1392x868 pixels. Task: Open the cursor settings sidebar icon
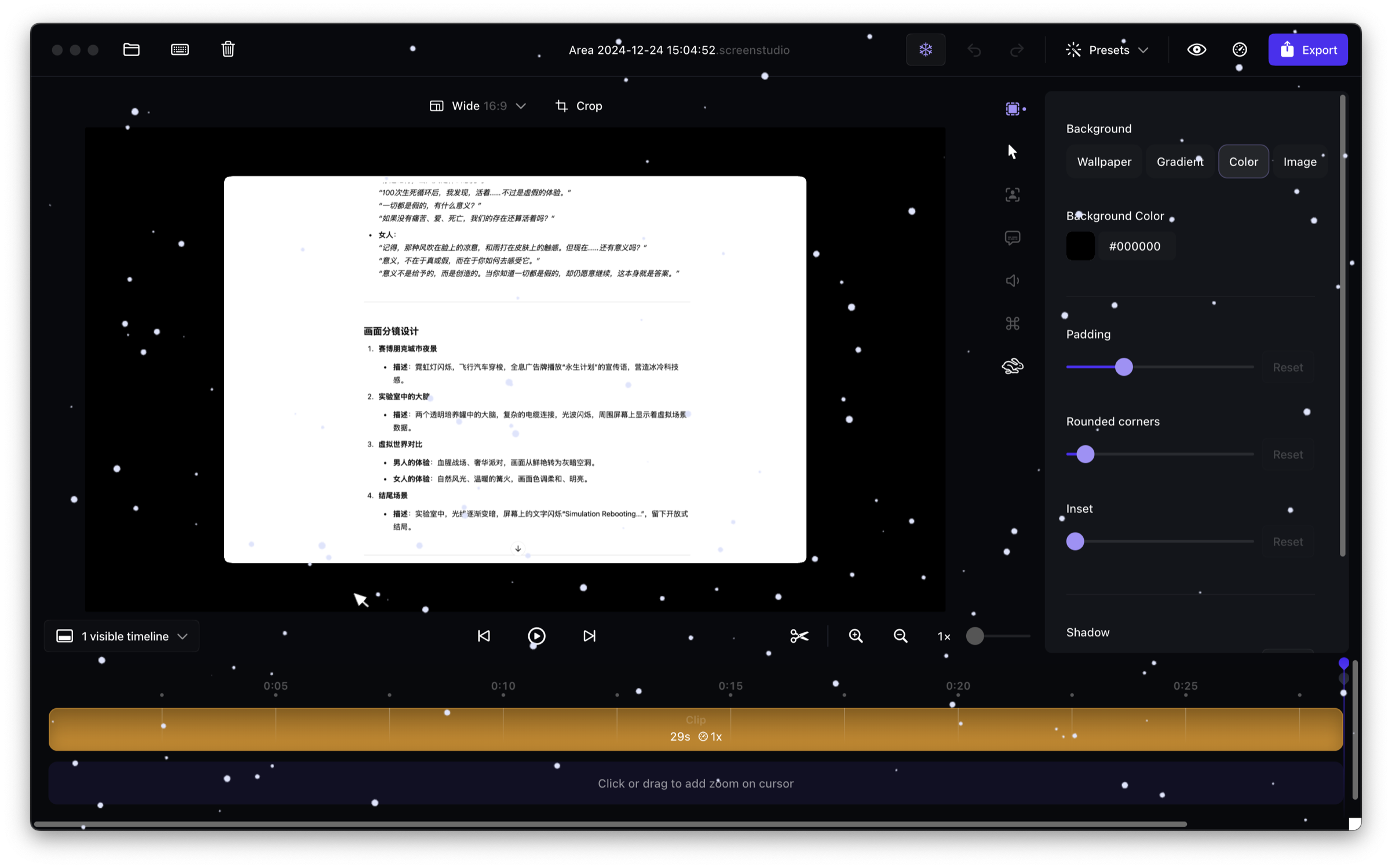(x=1012, y=152)
